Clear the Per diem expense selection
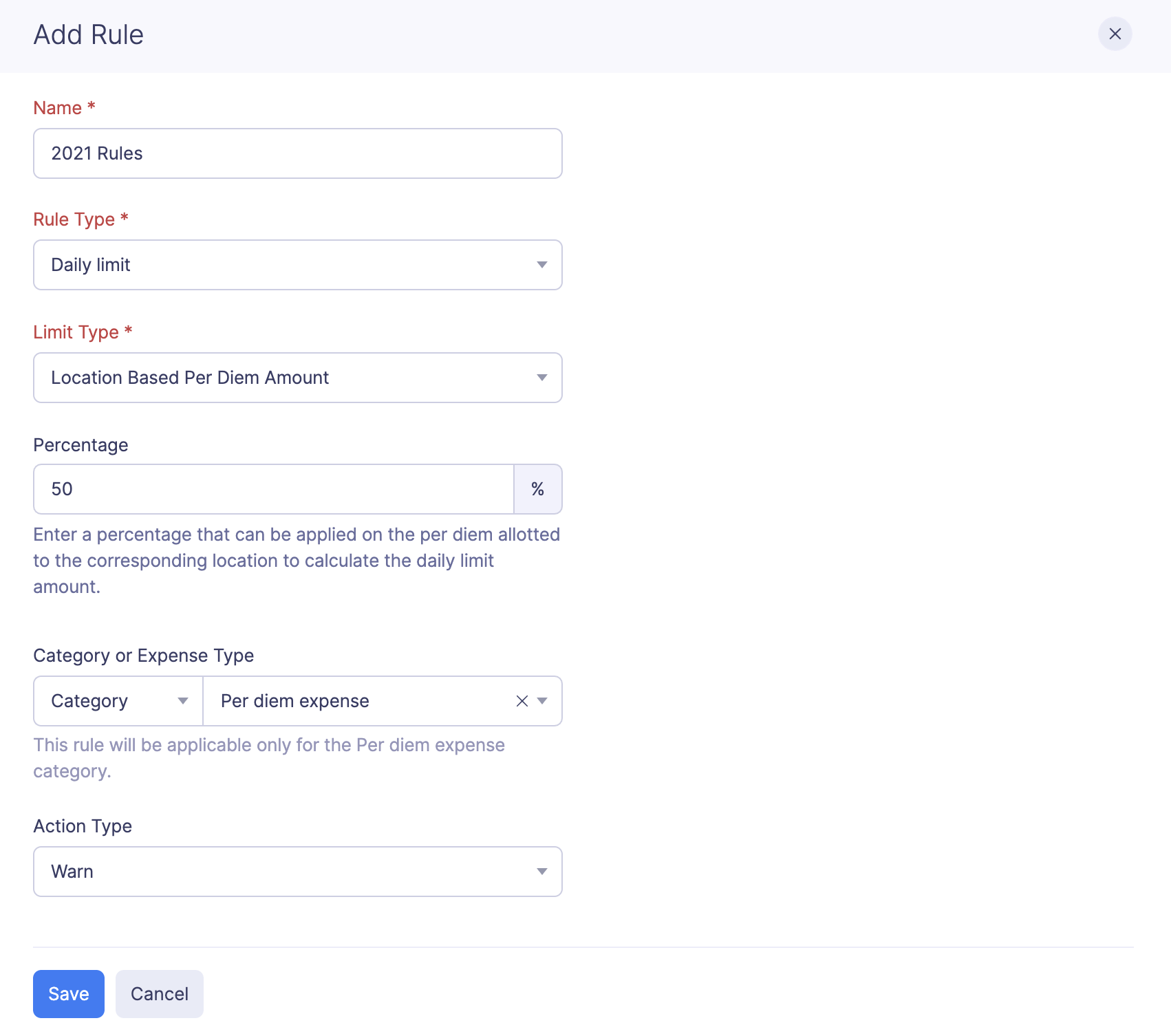Screen dimensions: 1171x1036 coord(522,701)
